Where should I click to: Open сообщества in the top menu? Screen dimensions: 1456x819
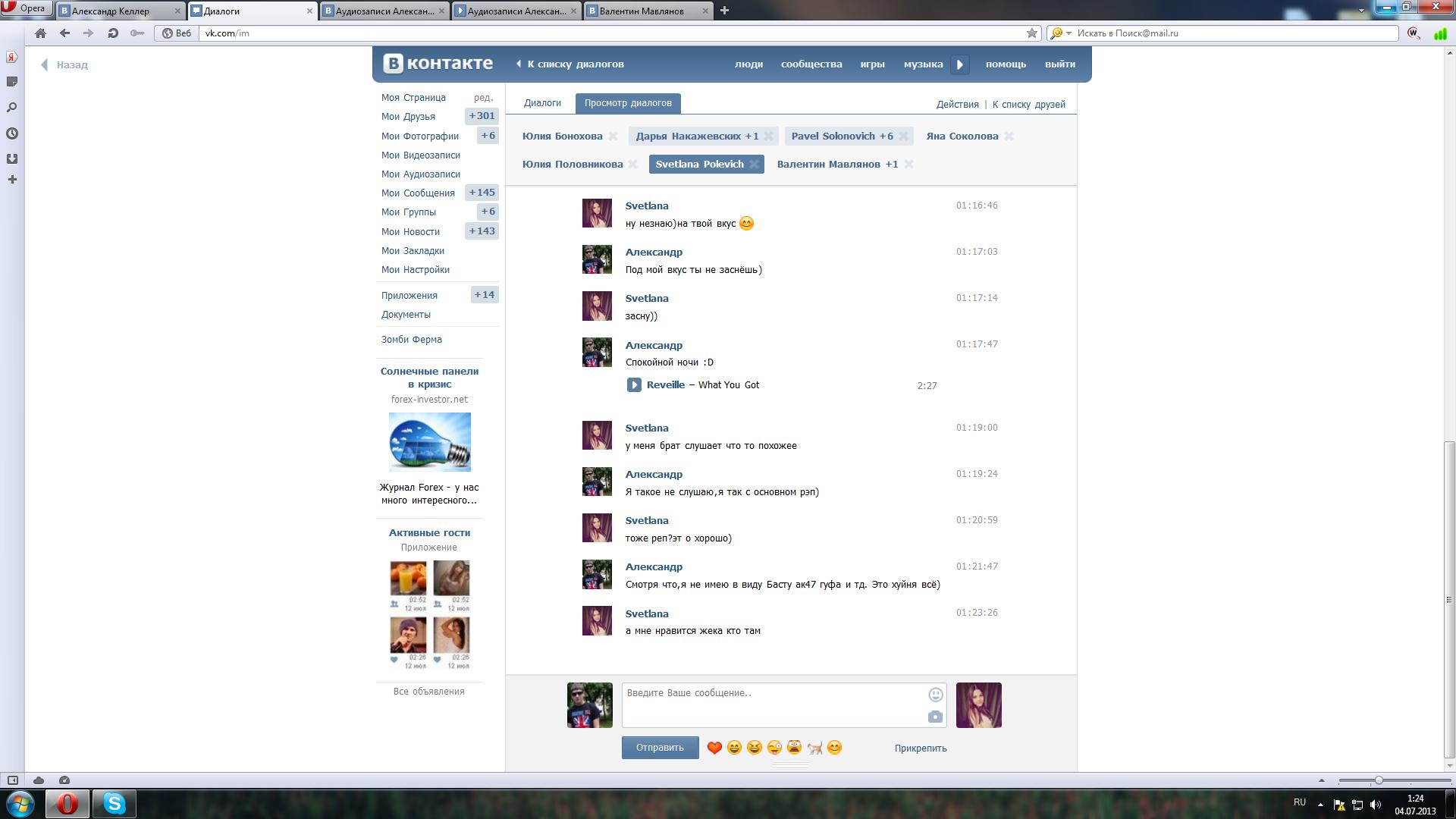[x=811, y=64]
